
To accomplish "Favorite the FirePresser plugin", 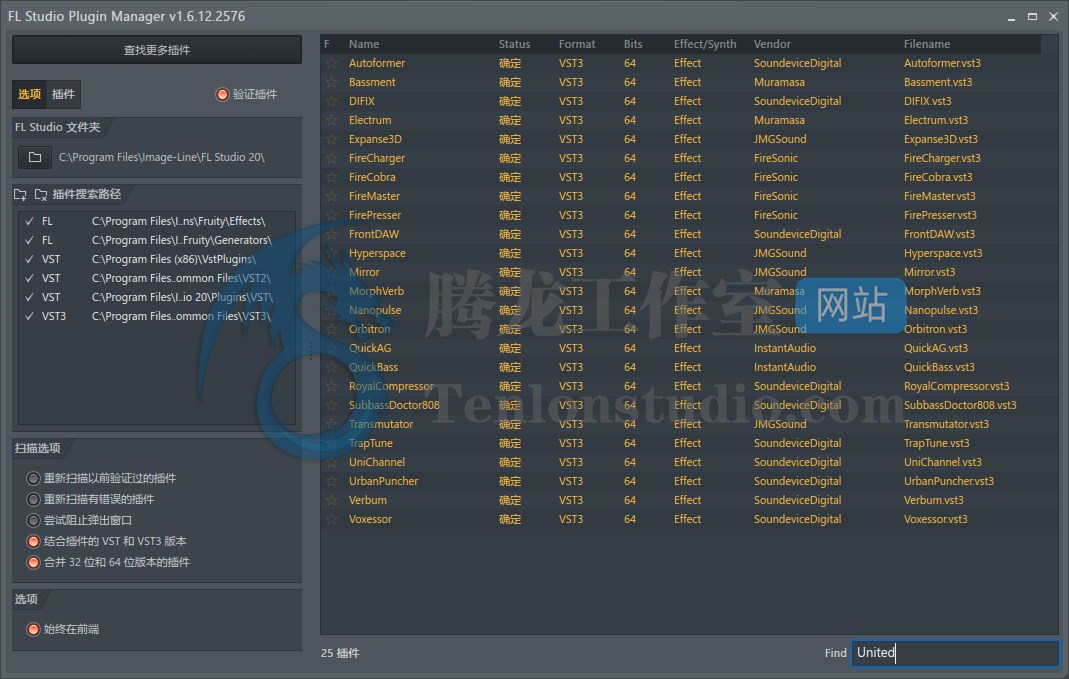I will tap(331, 215).
